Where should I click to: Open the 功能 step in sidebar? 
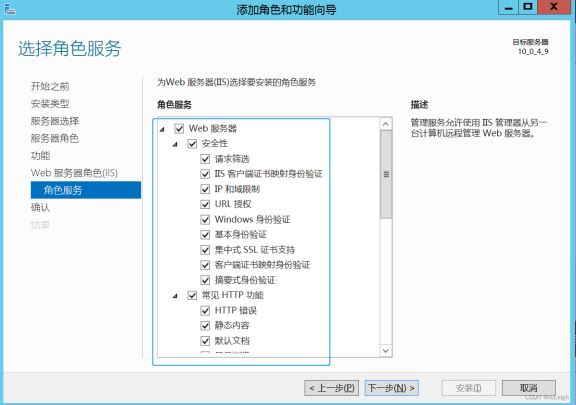tap(40, 155)
